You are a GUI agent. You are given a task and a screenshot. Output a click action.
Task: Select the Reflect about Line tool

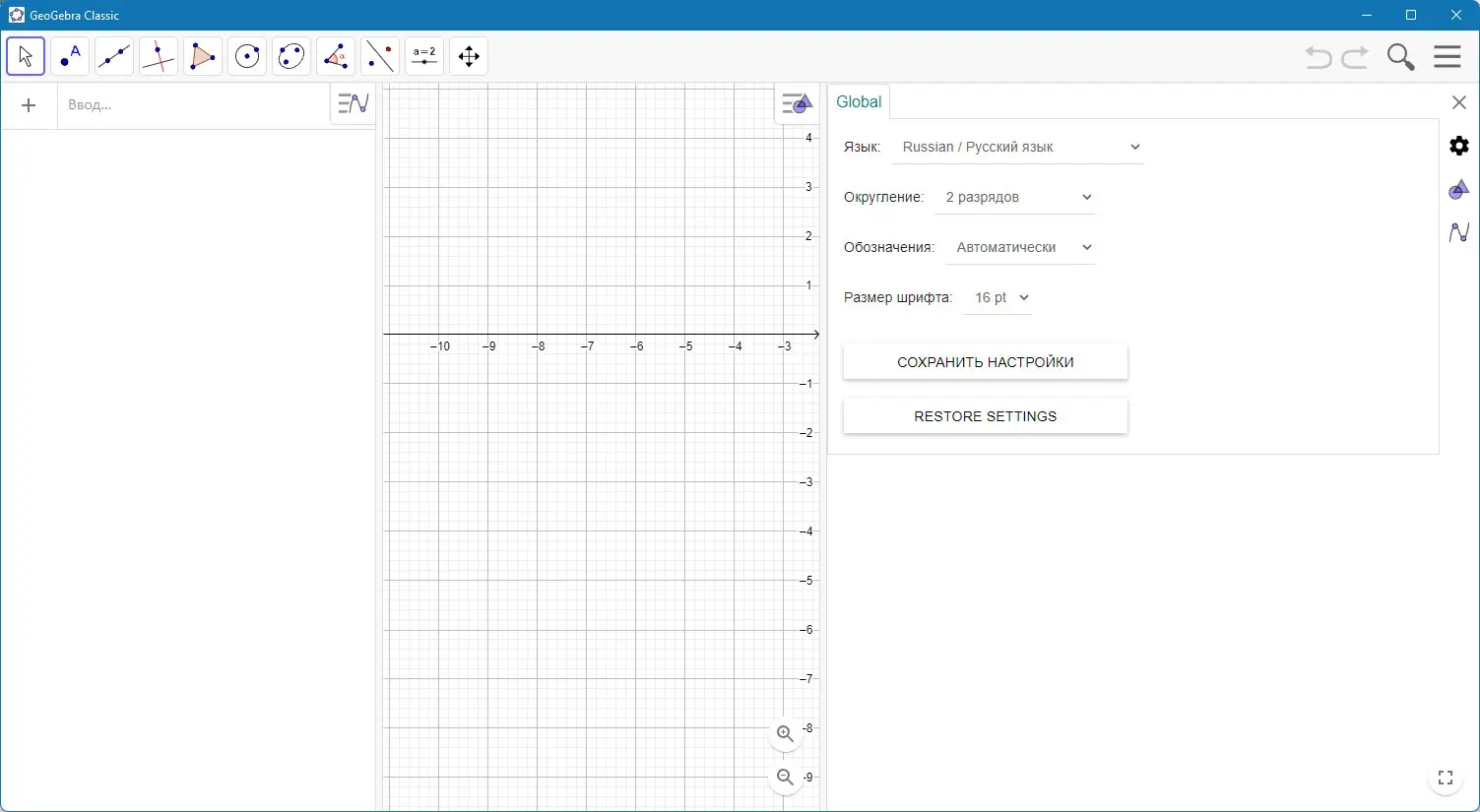pos(380,56)
